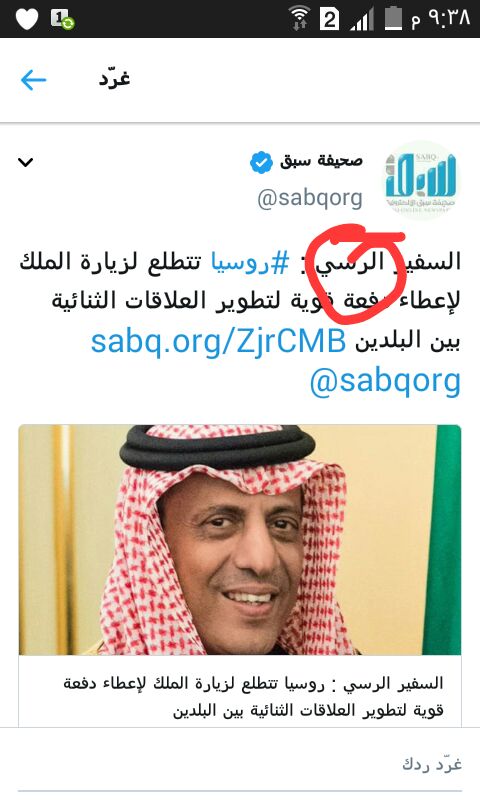Open the صحيفة سبق account name
480x800 pixels.
[321, 161]
